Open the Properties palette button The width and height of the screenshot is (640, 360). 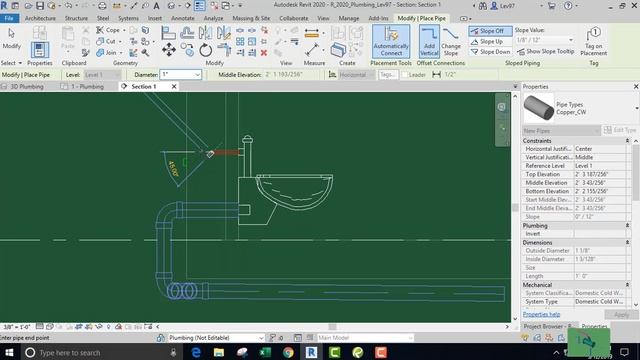pyautogui.click(x=40, y=50)
